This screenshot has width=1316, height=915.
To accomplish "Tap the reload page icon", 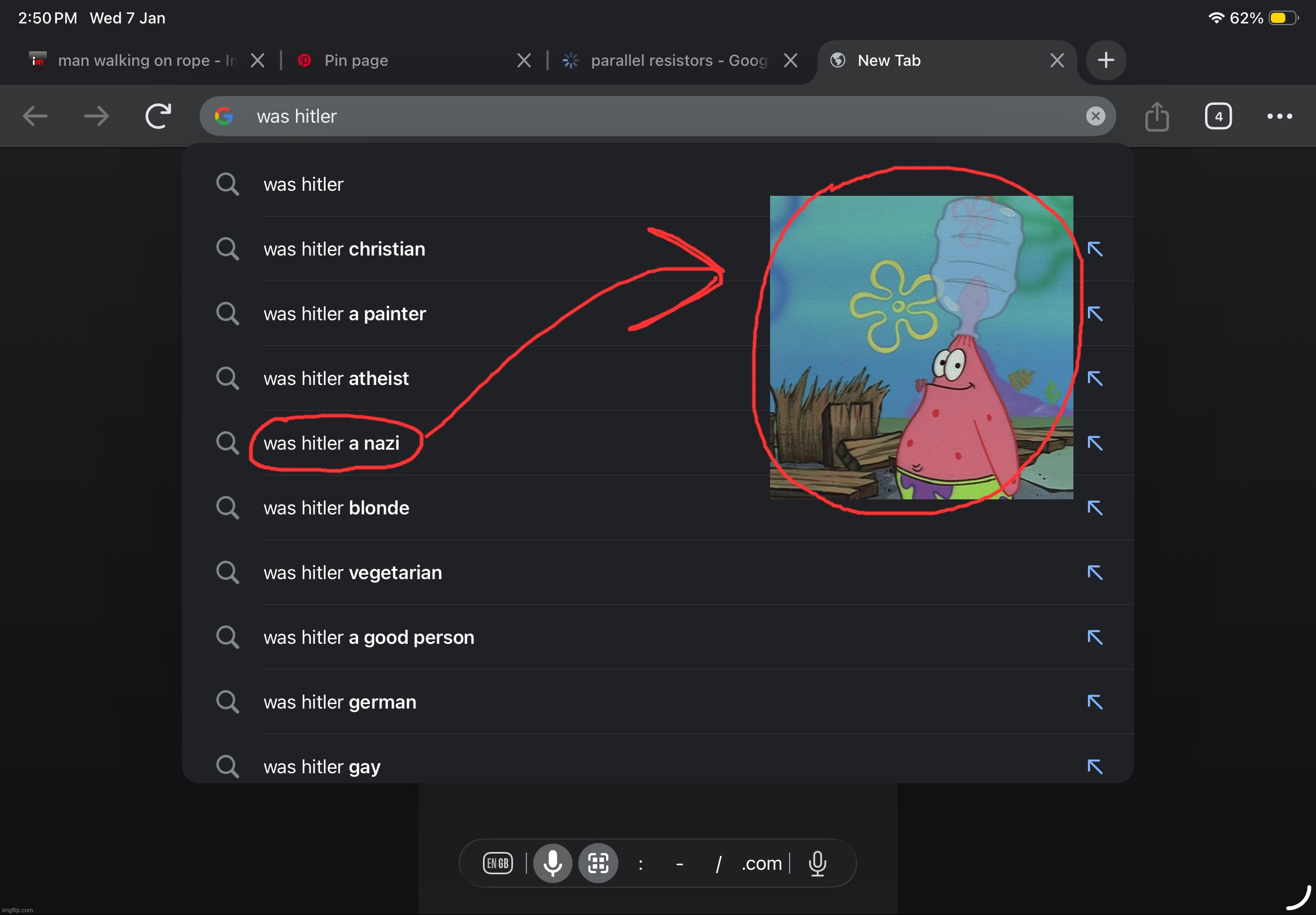I will click(158, 116).
